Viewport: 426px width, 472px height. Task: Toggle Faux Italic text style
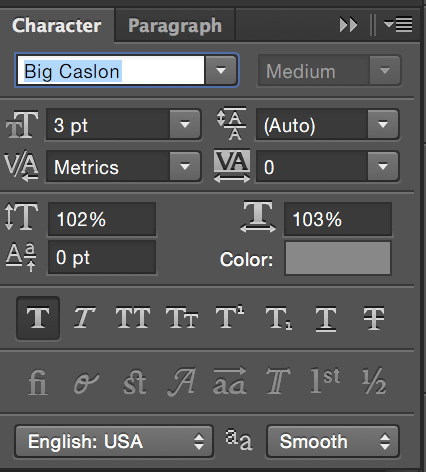[84, 318]
